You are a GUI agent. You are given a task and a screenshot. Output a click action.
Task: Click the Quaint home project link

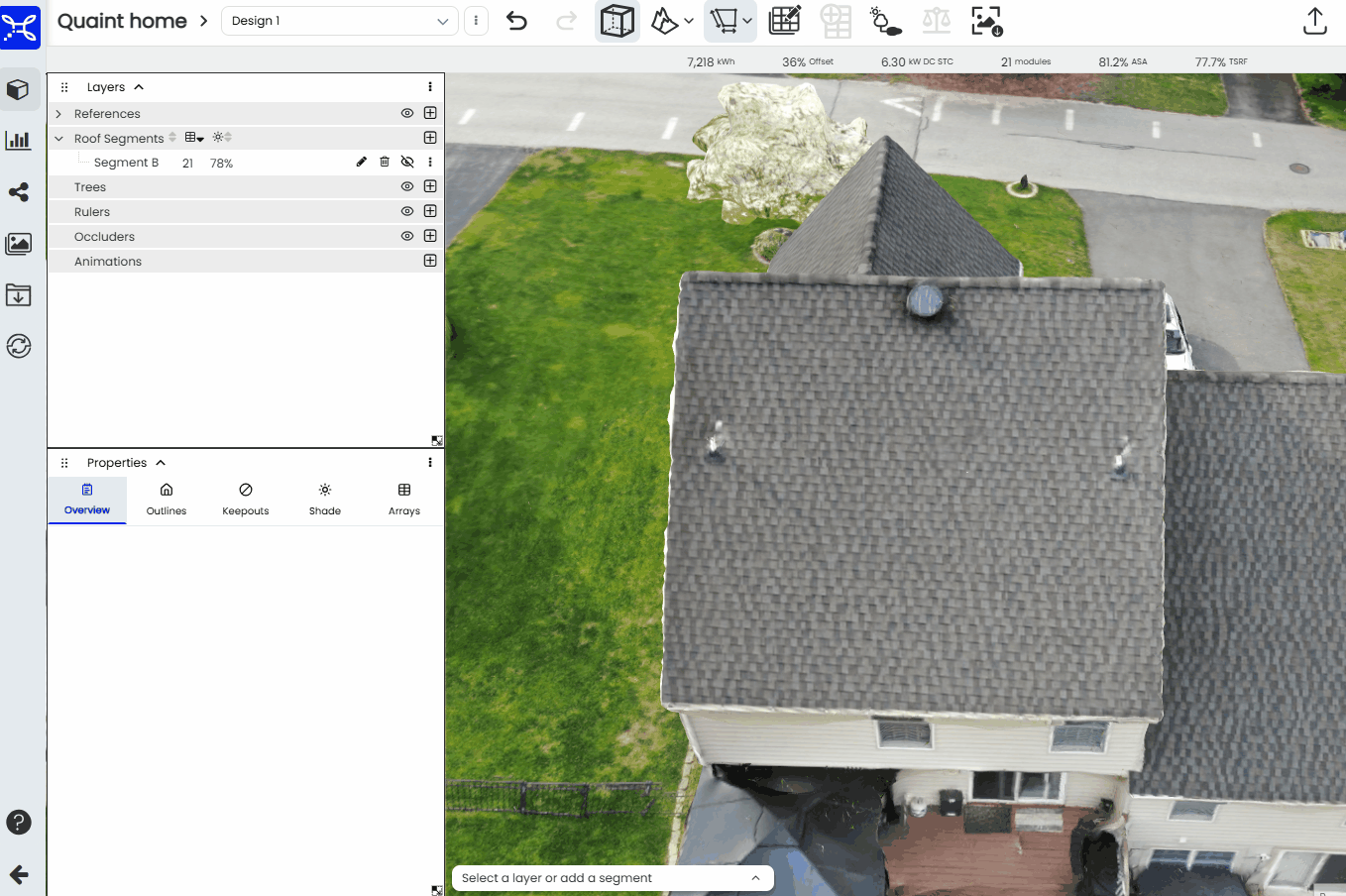[x=122, y=21]
